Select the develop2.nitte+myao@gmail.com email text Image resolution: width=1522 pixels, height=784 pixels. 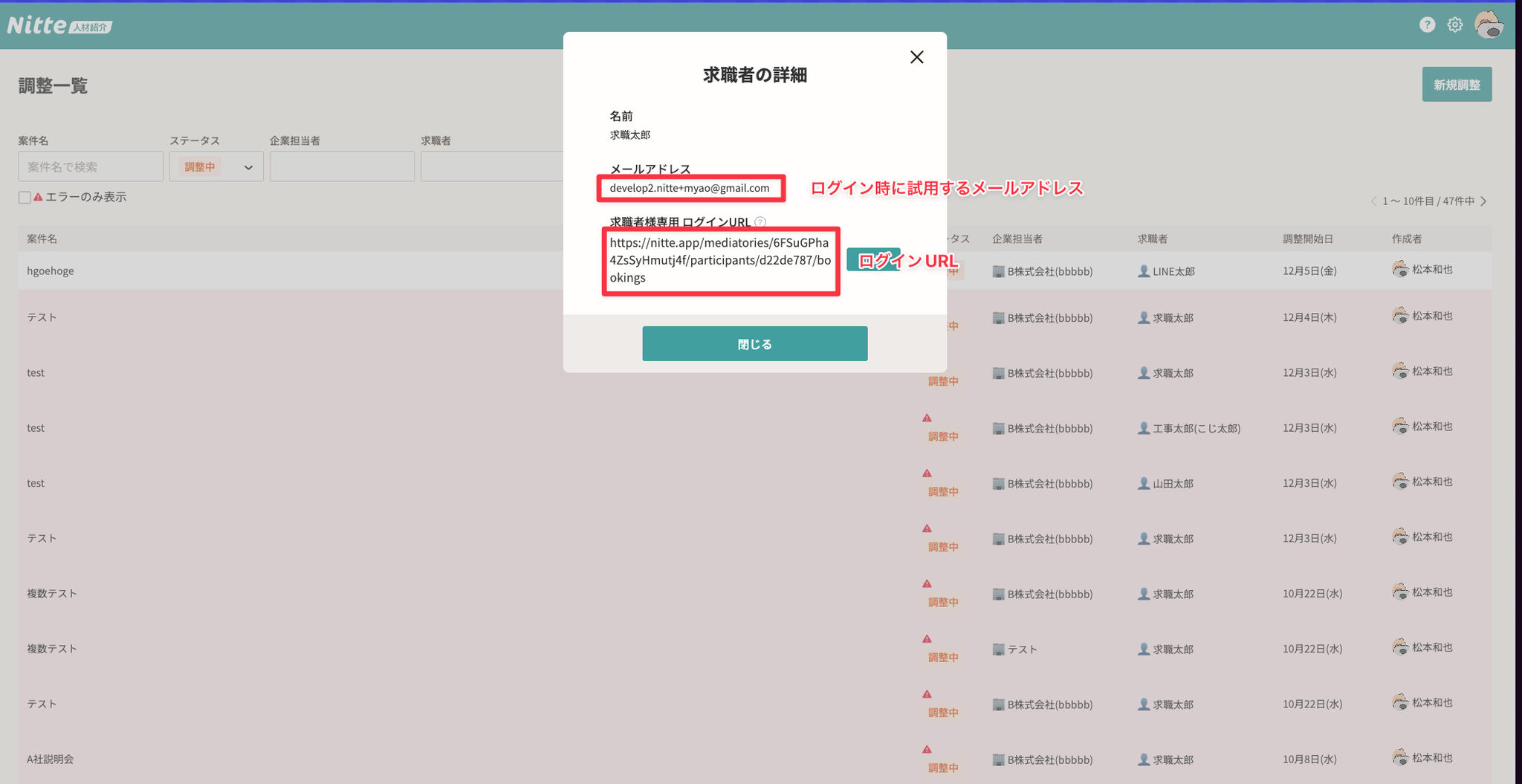[x=689, y=188]
